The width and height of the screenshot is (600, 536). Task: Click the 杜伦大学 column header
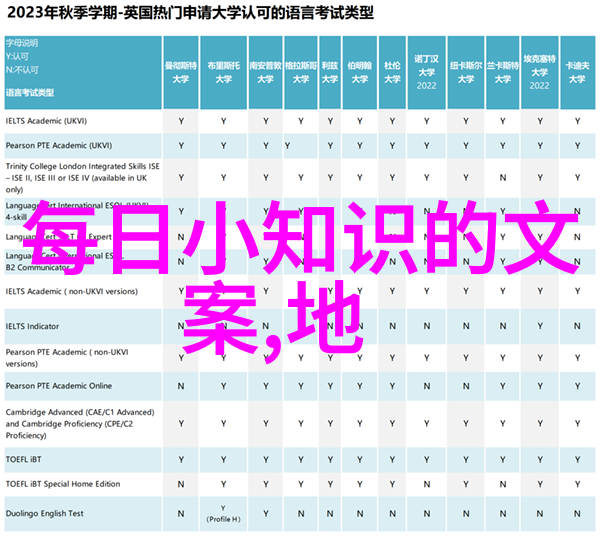[392, 72]
